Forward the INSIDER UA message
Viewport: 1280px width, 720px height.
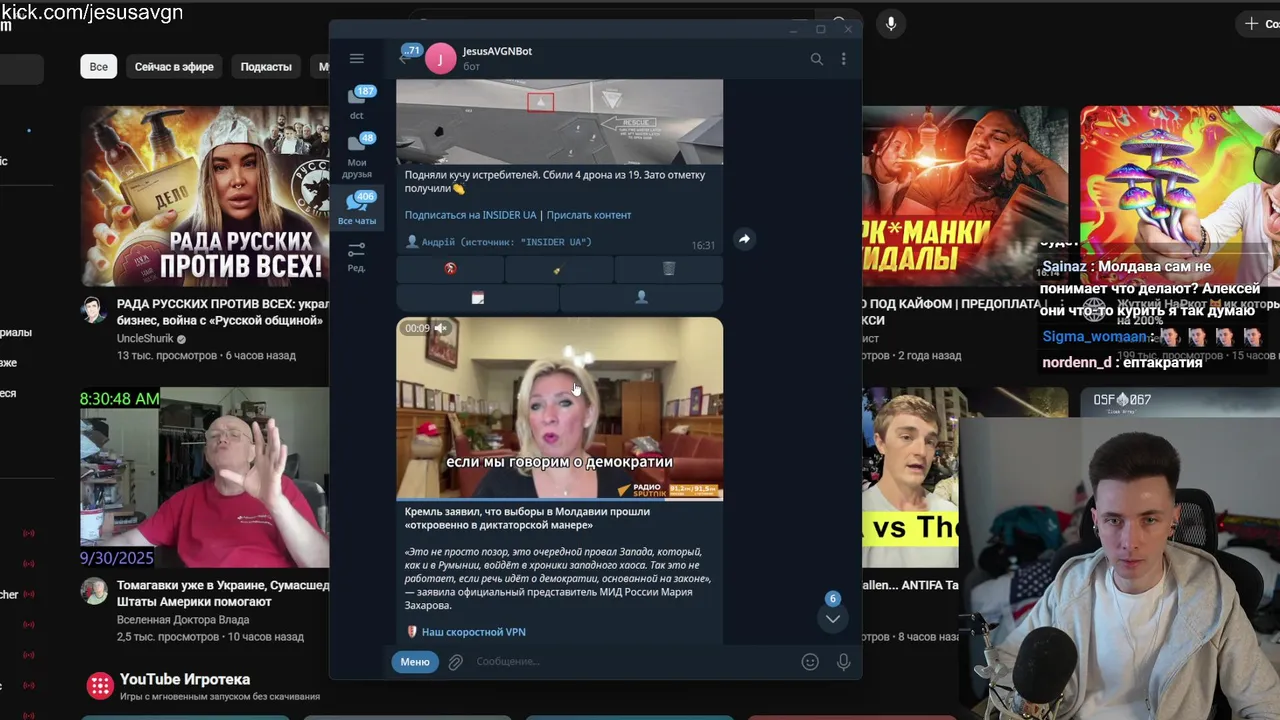pyautogui.click(x=743, y=239)
